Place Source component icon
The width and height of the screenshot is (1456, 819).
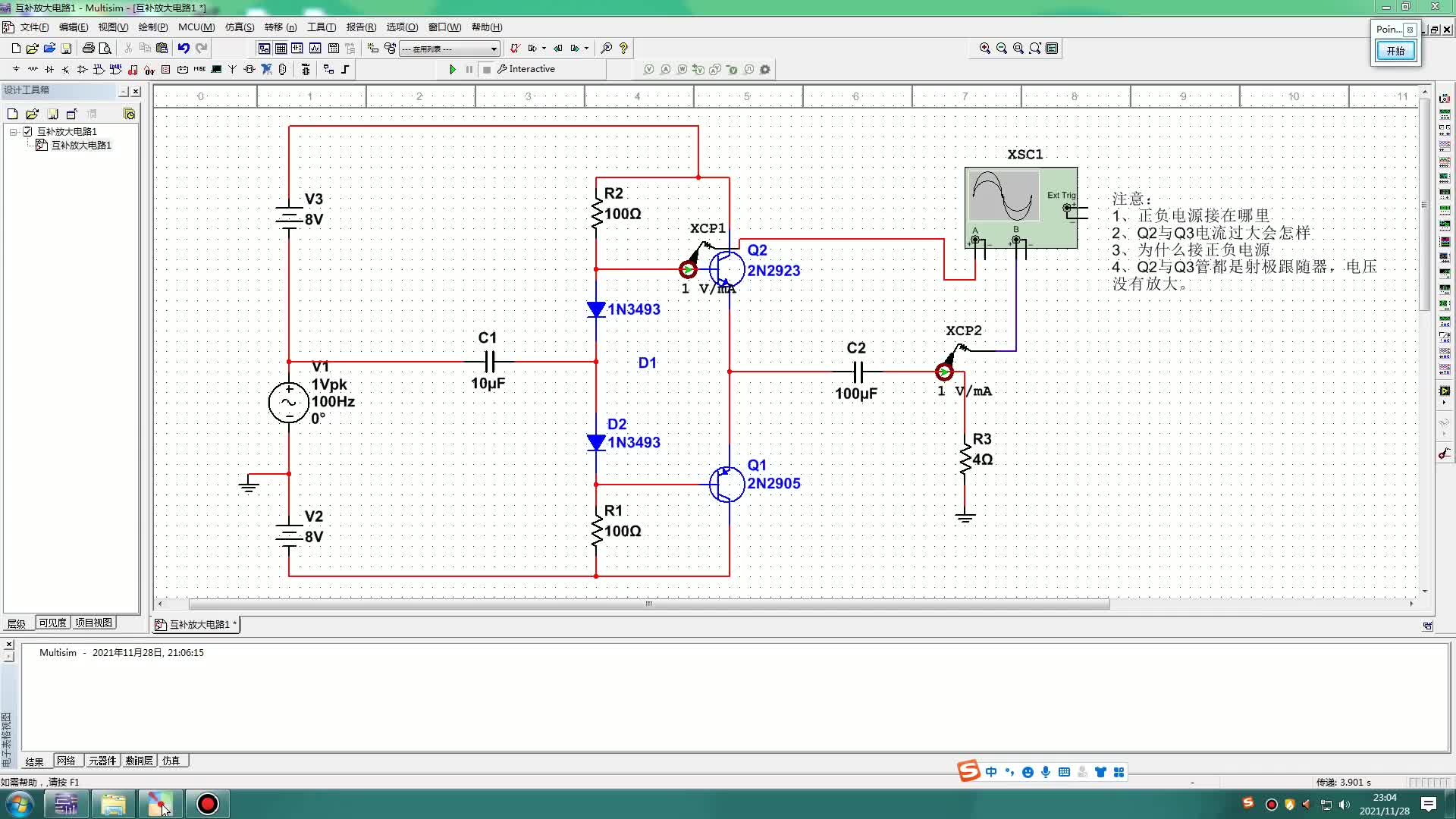(16, 69)
